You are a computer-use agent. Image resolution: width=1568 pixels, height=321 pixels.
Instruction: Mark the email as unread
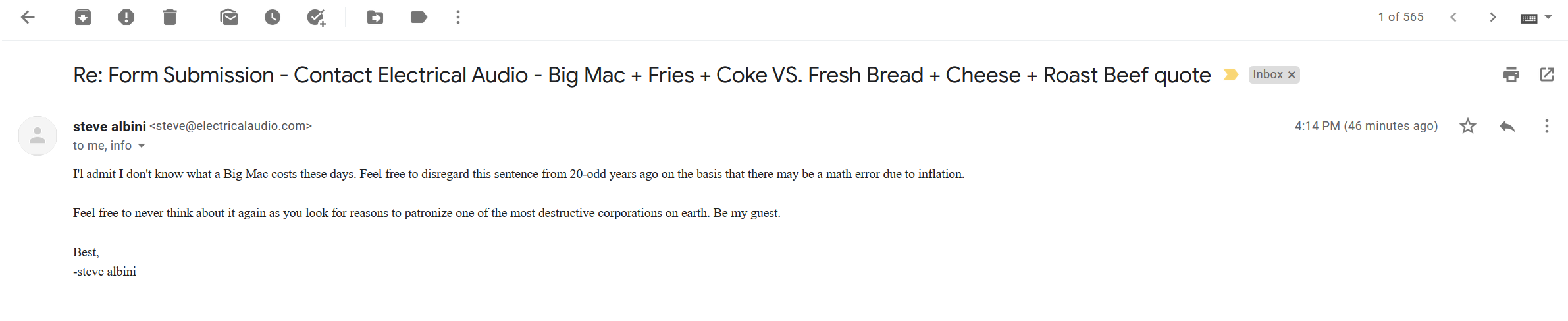coord(229,17)
